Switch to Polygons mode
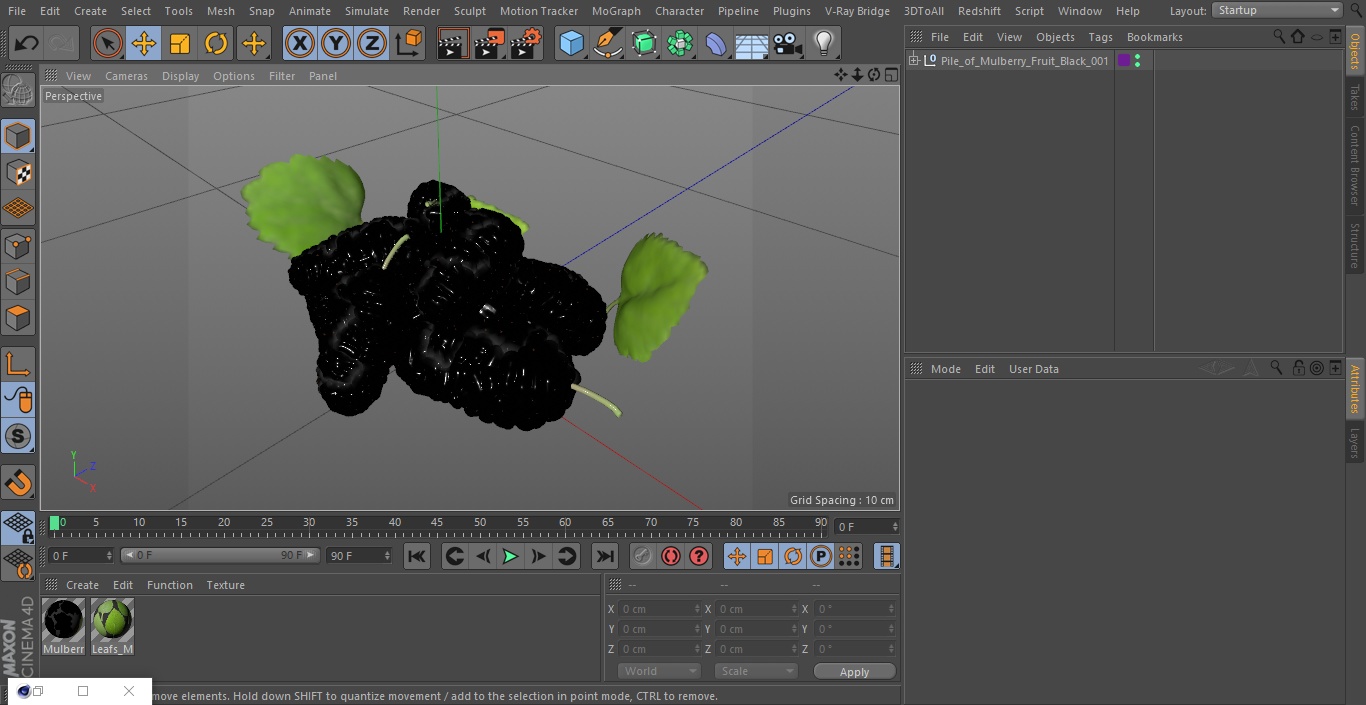 18,318
